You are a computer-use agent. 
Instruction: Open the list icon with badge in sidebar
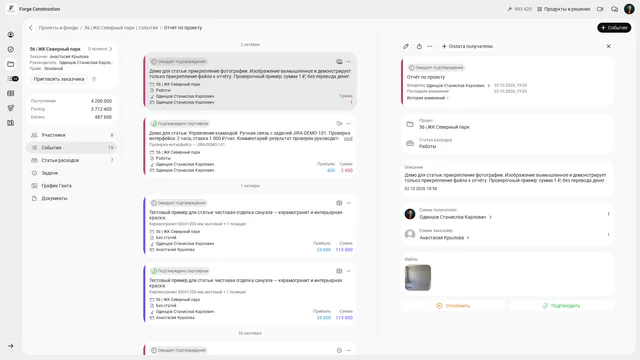tap(13, 79)
